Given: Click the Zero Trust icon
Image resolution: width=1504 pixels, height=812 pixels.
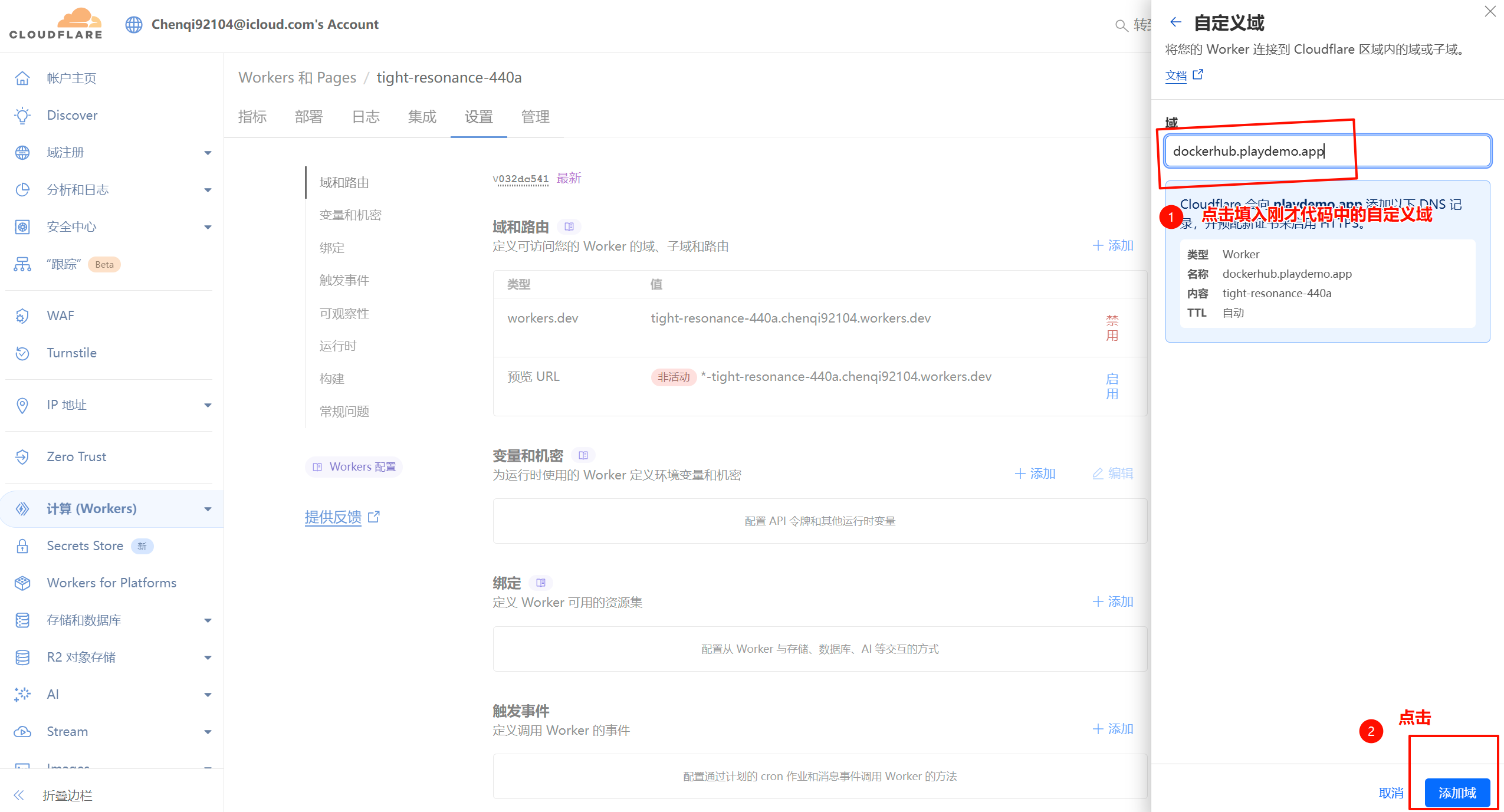Looking at the screenshot, I should [x=22, y=456].
